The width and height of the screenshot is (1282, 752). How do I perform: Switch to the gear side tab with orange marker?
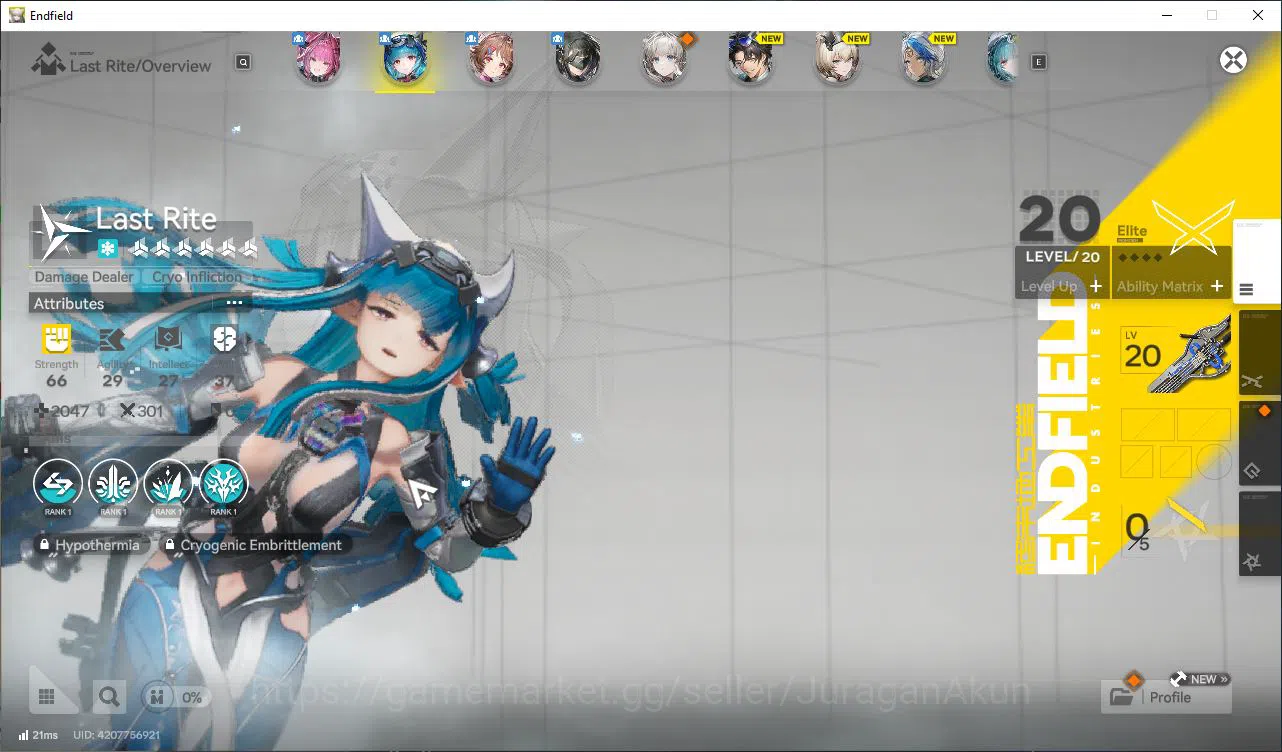tap(1258, 442)
